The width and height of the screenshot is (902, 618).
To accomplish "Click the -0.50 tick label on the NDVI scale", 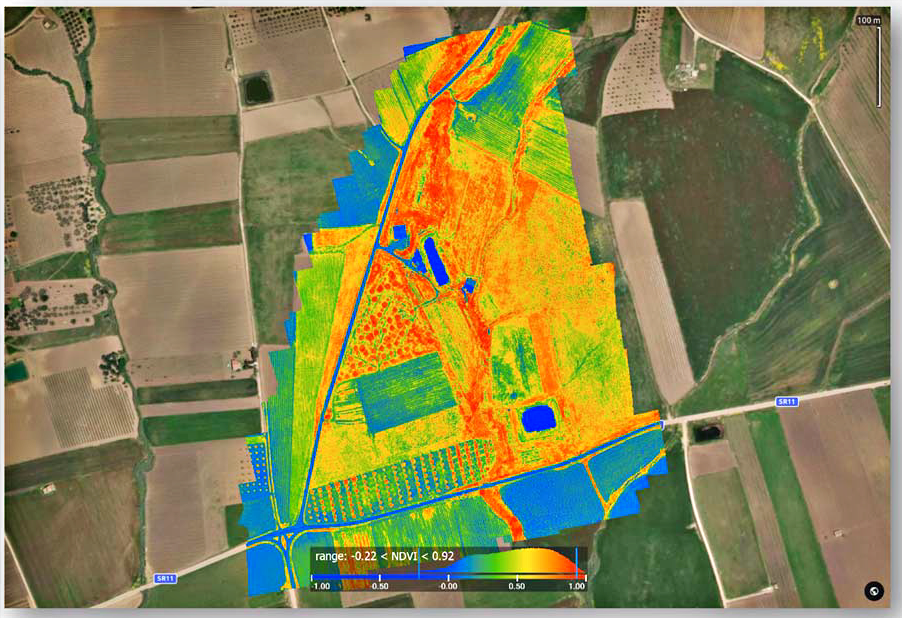I will click(x=380, y=586).
